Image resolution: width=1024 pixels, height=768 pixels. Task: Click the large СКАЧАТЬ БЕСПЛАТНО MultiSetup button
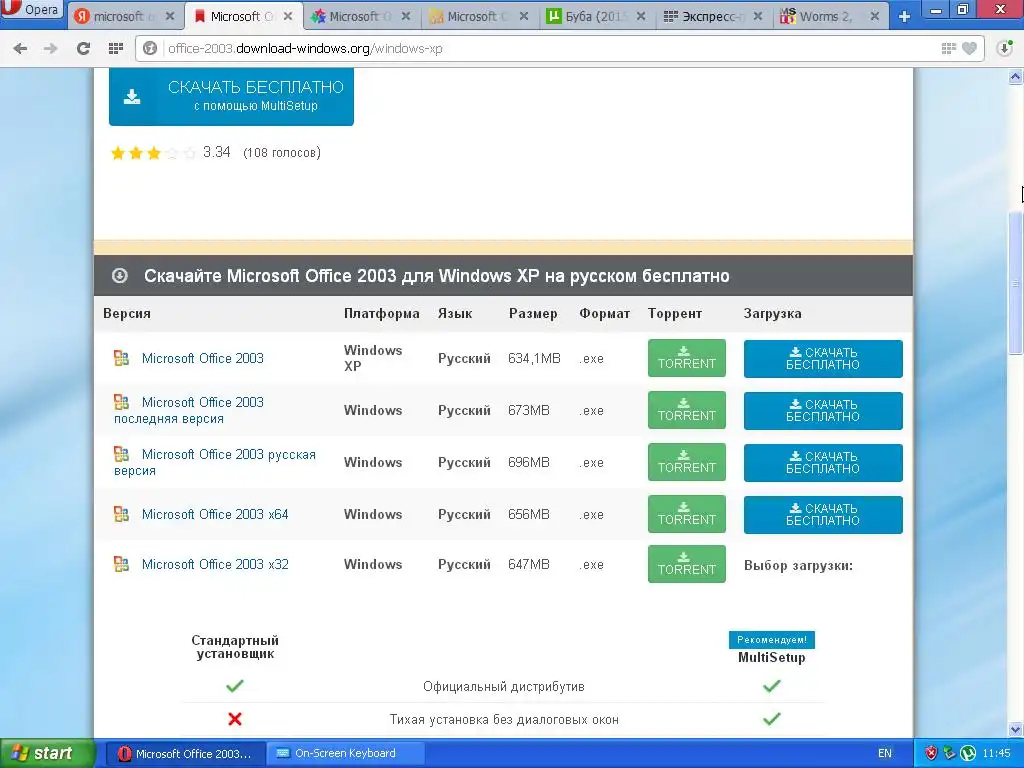click(x=231, y=96)
